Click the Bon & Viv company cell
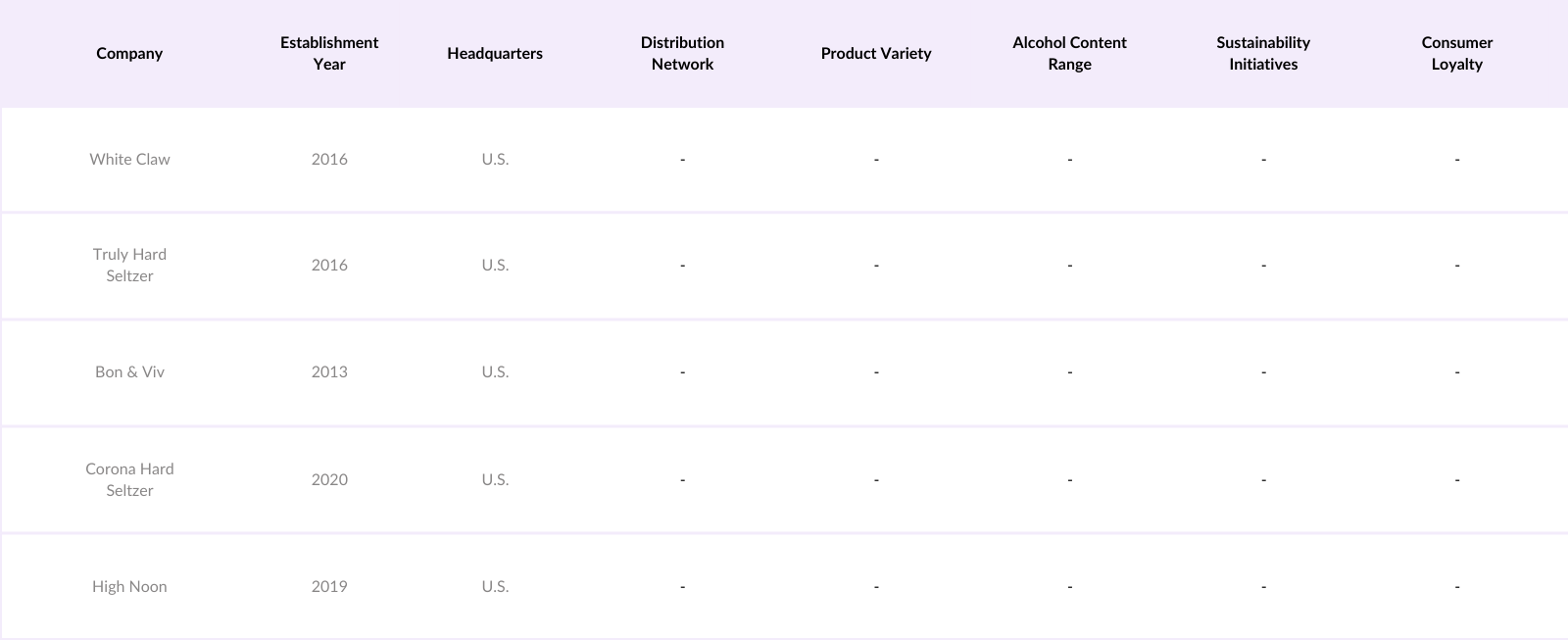Image resolution: width=1568 pixels, height=640 pixels. [x=129, y=371]
